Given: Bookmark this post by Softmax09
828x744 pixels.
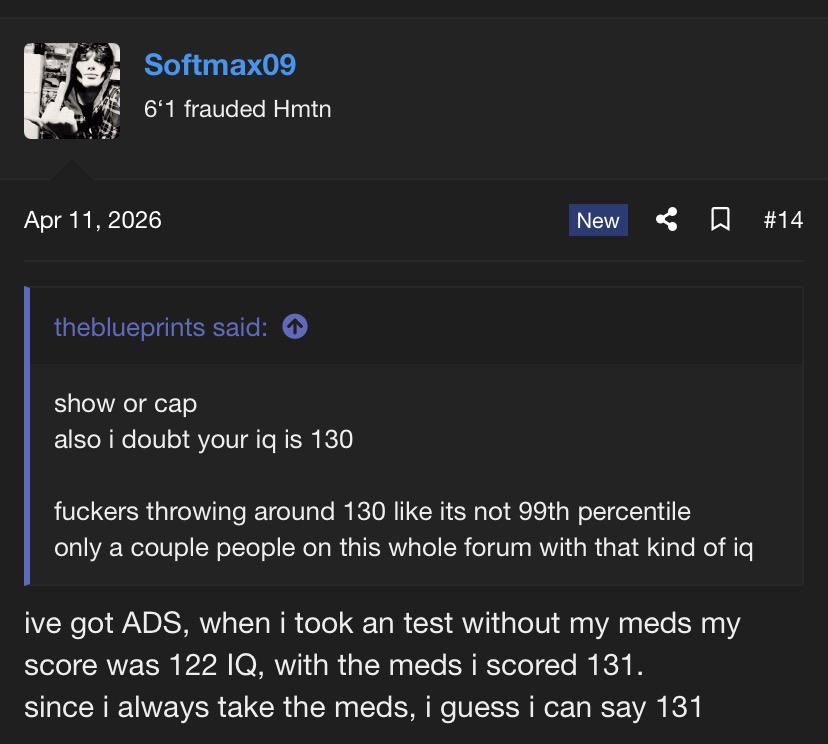Looking at the screenshot, I should point(719,220).
